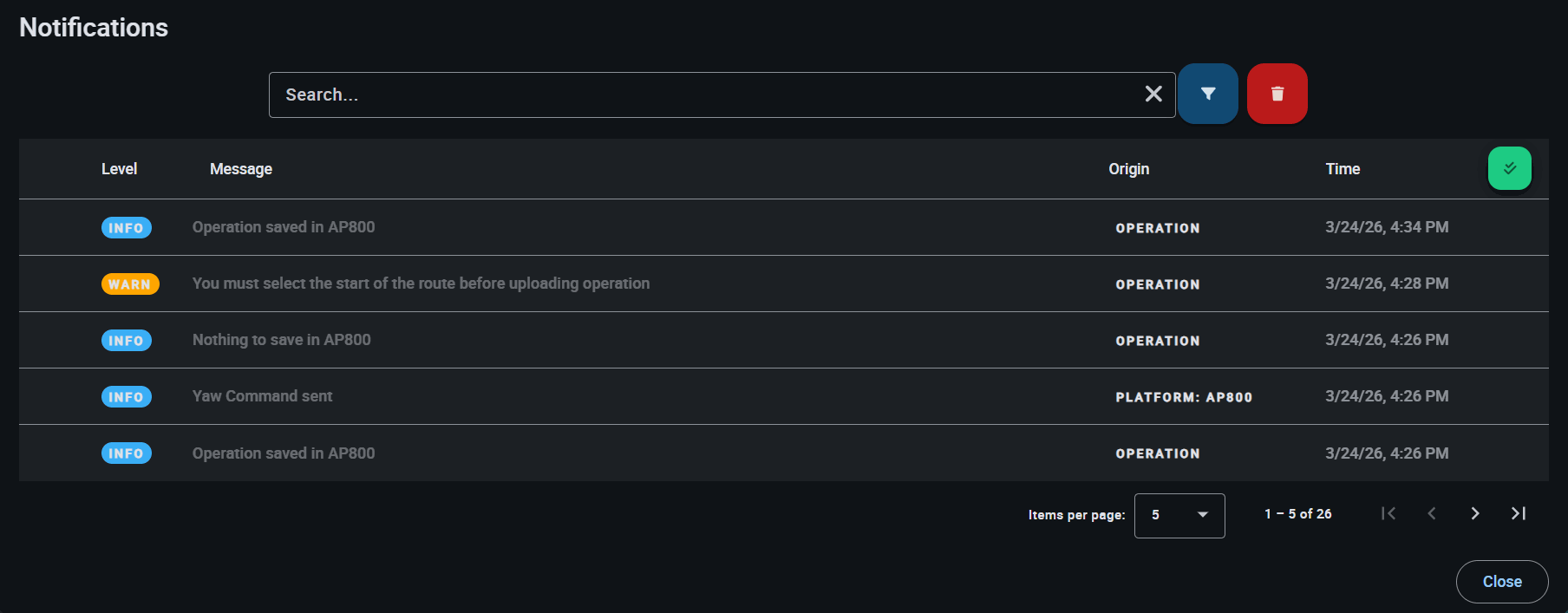Click the red trash delete button
Screen dimensions: 1568x613
click(1277, 94)
